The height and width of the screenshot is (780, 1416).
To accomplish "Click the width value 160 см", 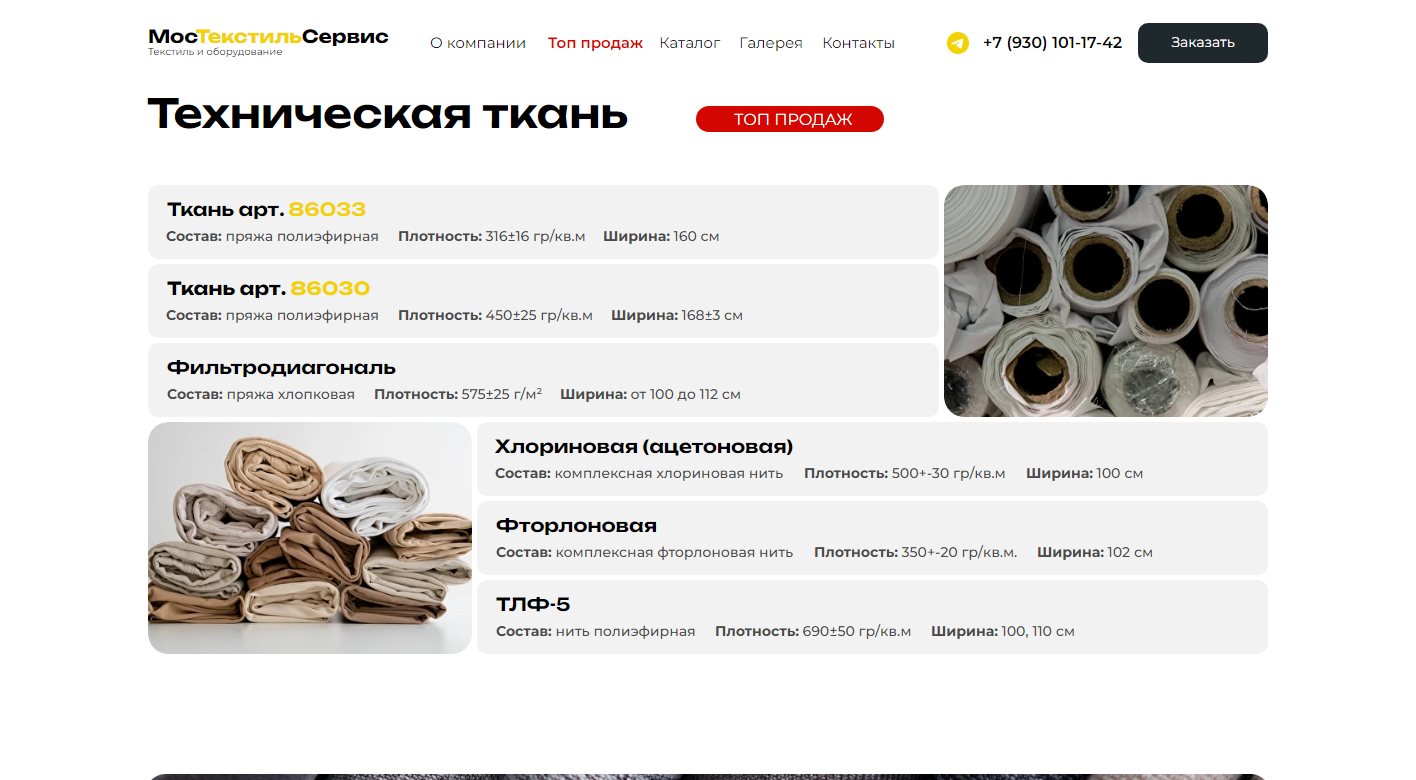I will point(696,237).
